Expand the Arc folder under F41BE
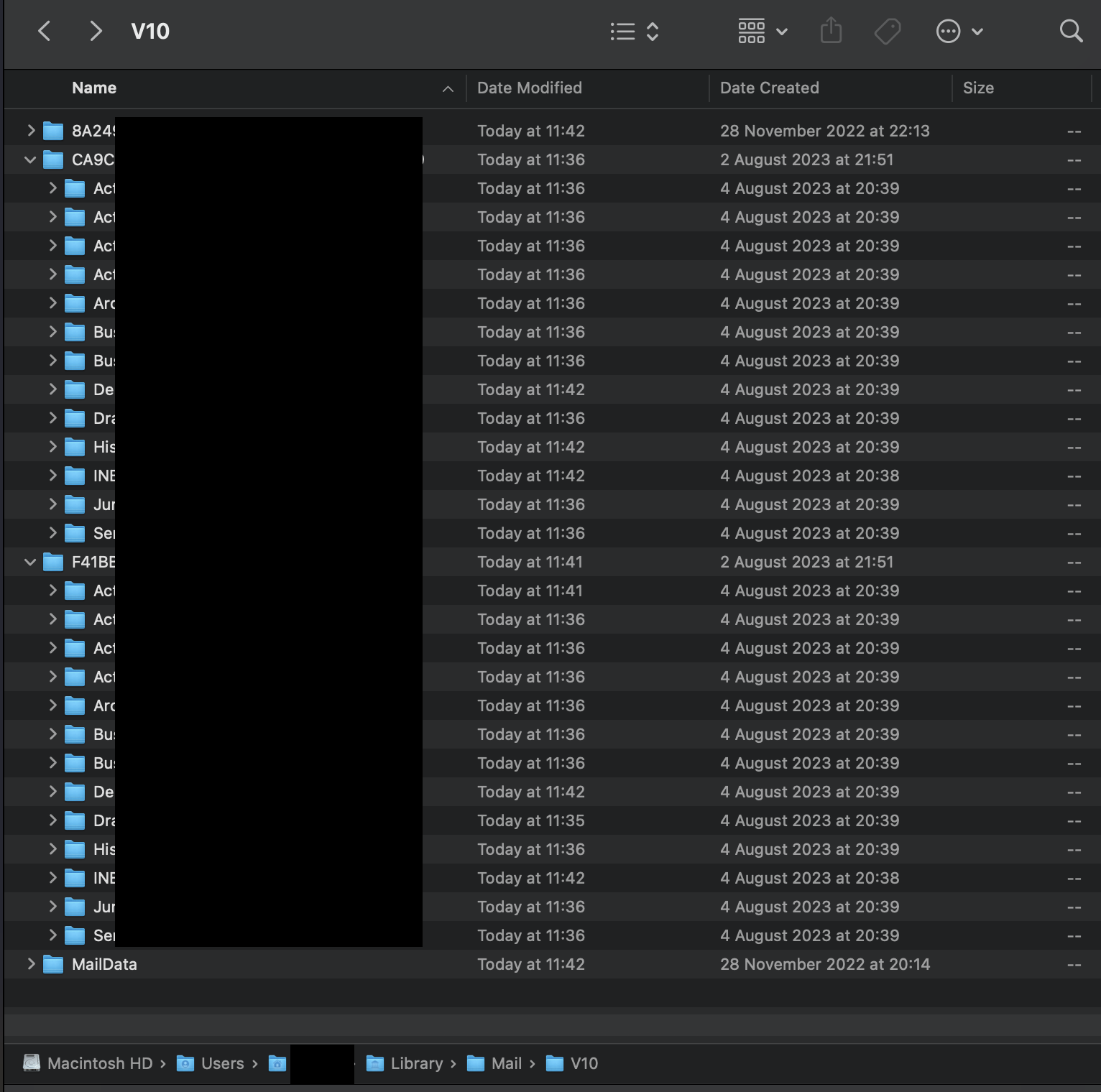Viewport: 1101px width, 1092px height. click(52, 705)
